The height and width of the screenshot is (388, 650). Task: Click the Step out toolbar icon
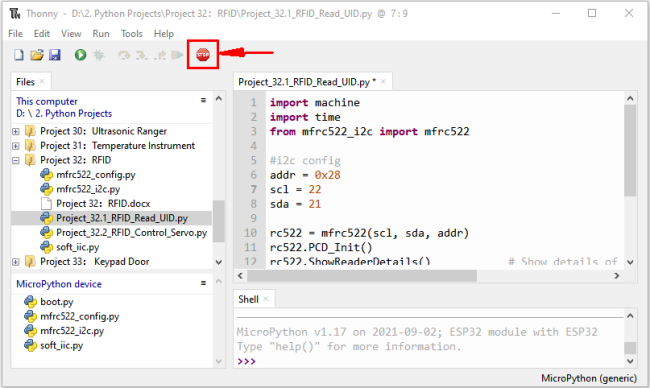[x=160, y=55]
